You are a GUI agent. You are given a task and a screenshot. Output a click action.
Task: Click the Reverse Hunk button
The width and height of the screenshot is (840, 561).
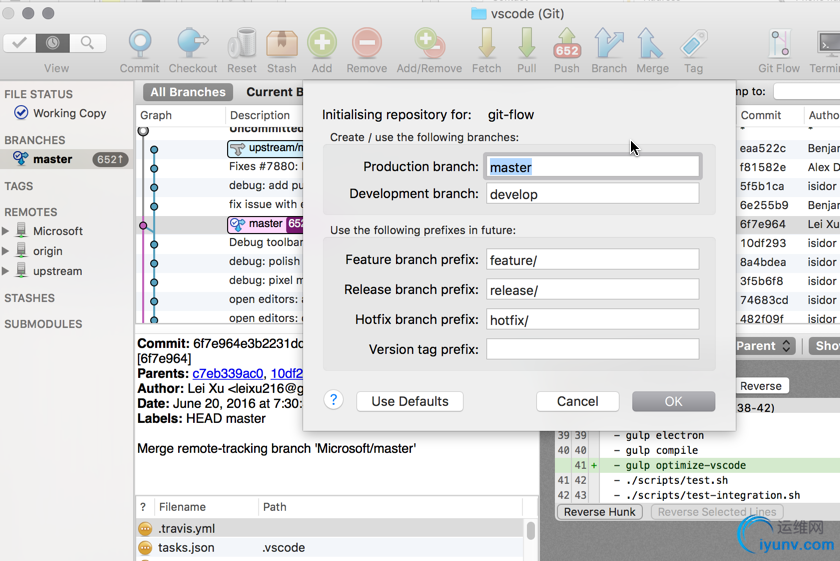click(599, 512)
